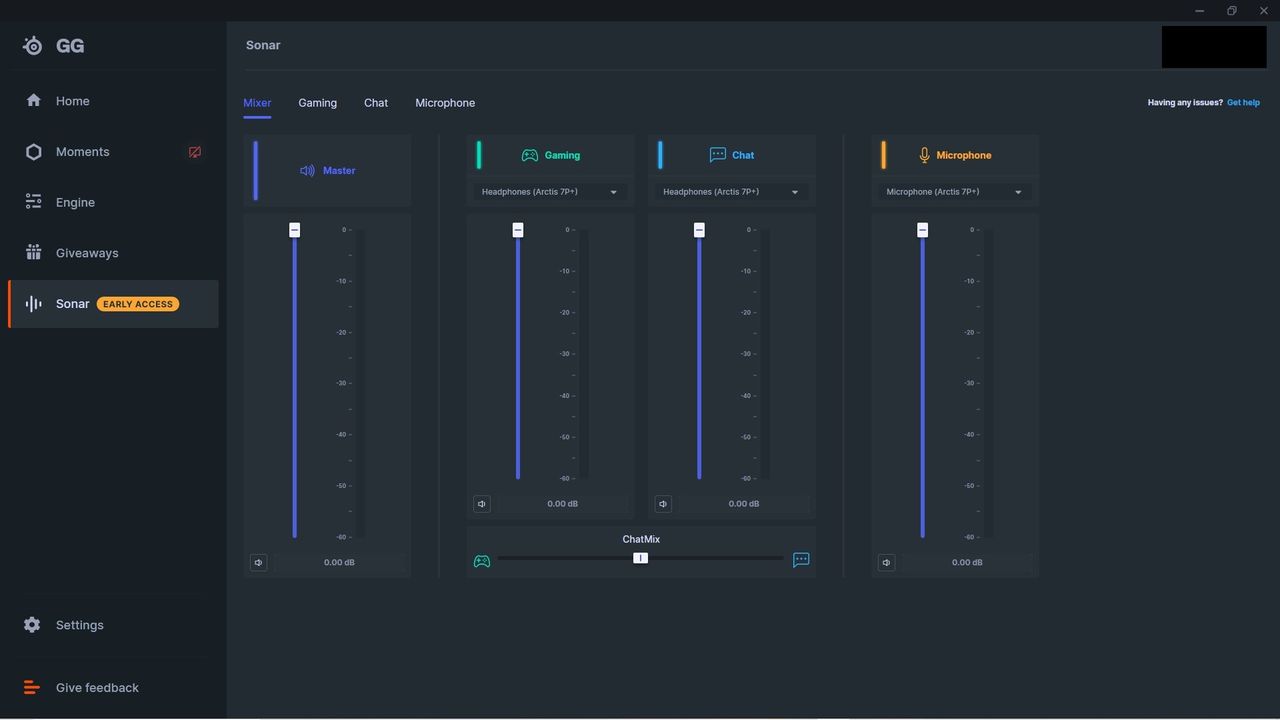The image size is (1280, 720).
Task: Click the Gaming volume slider handle
Action: click(518, 230)
